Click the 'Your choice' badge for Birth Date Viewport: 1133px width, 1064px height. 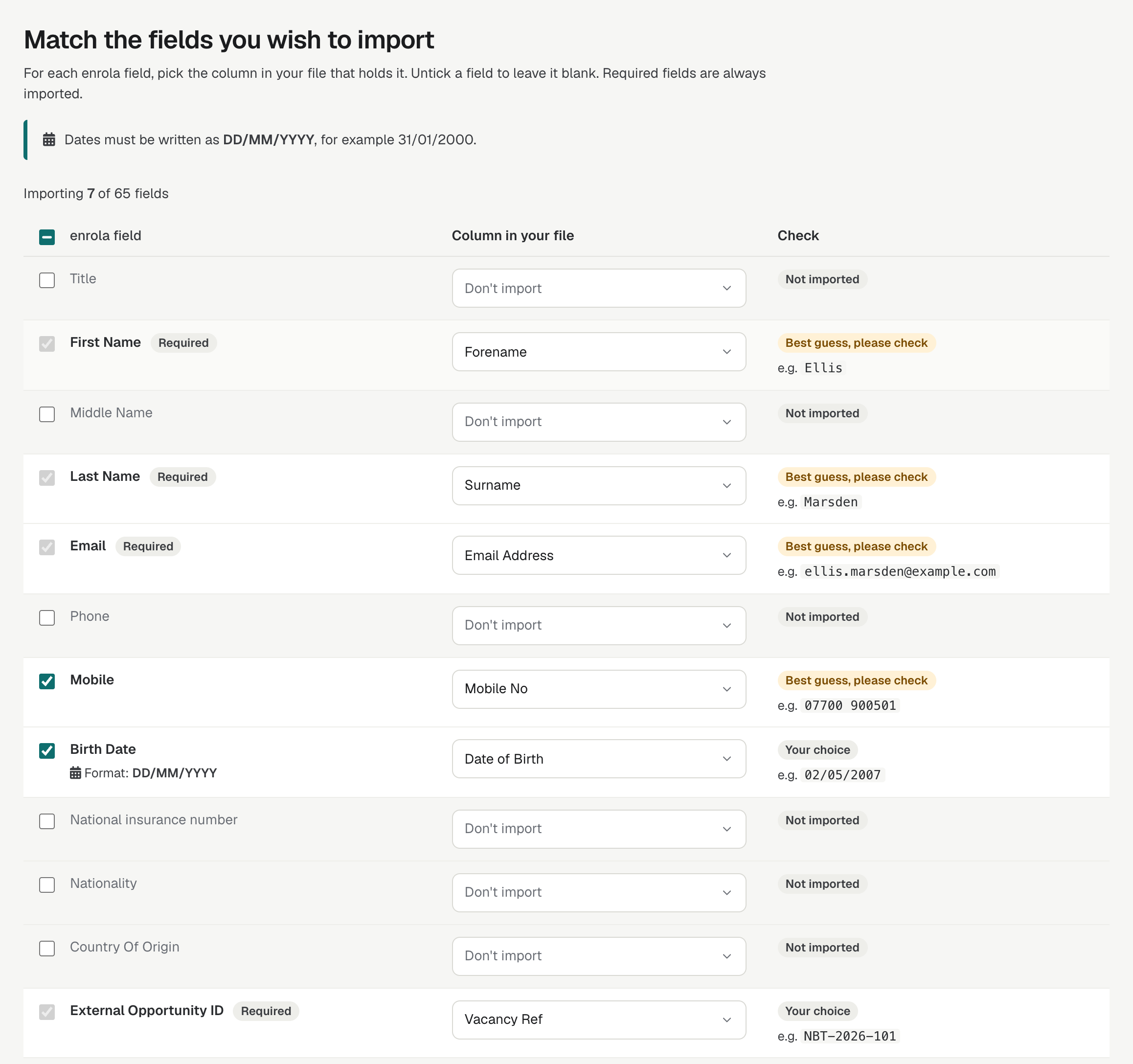pos(817,750)
